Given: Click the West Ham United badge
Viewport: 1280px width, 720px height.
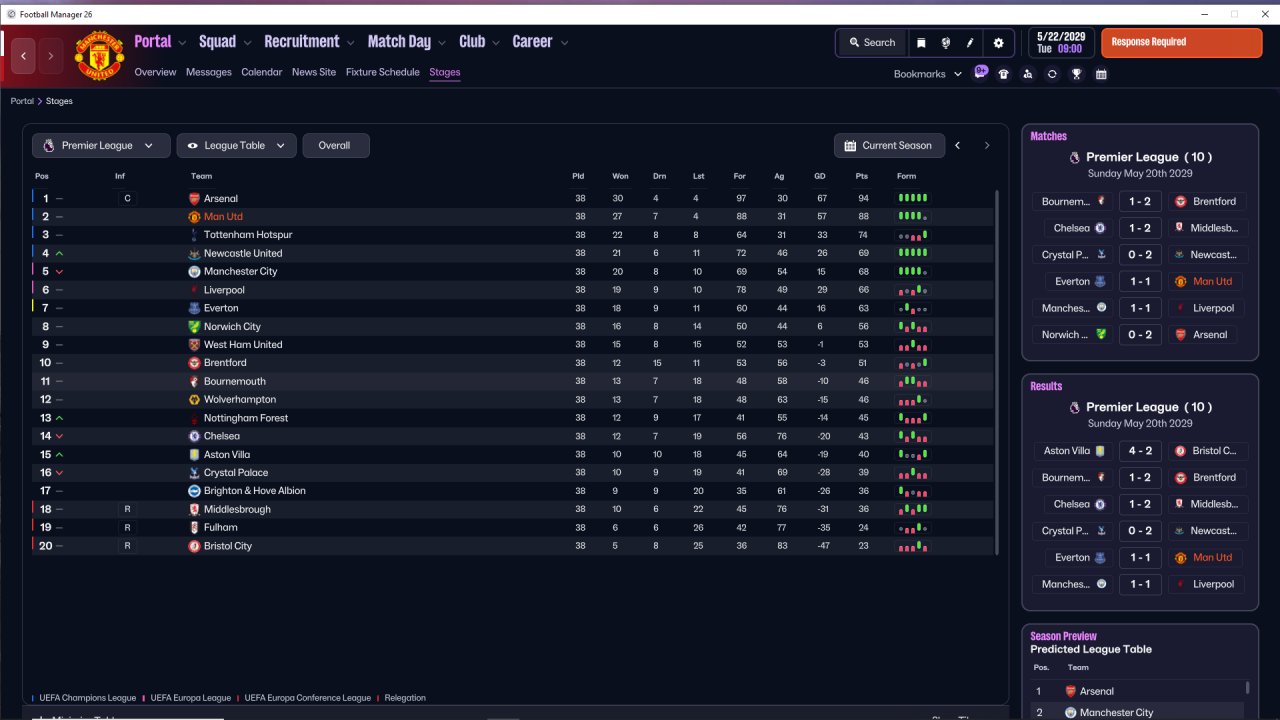Looking at the screenshot, I should point(195,344).
